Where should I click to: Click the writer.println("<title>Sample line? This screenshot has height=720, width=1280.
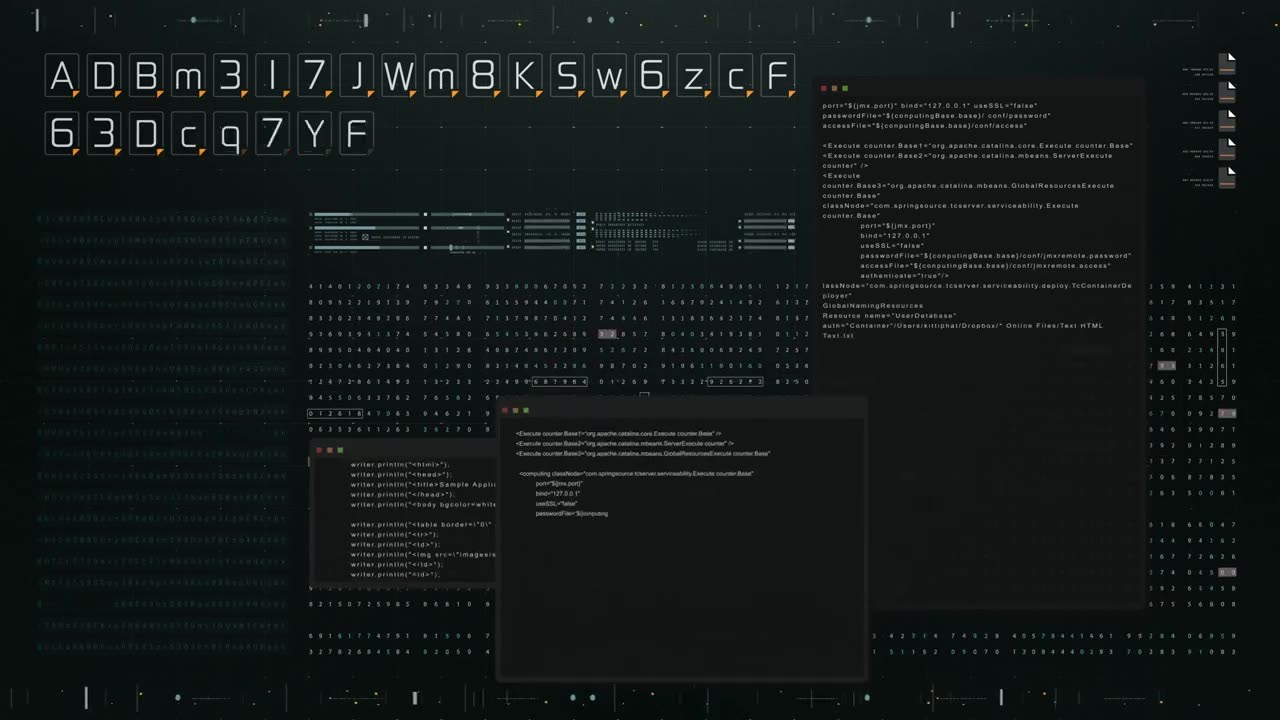click(423, 484)
